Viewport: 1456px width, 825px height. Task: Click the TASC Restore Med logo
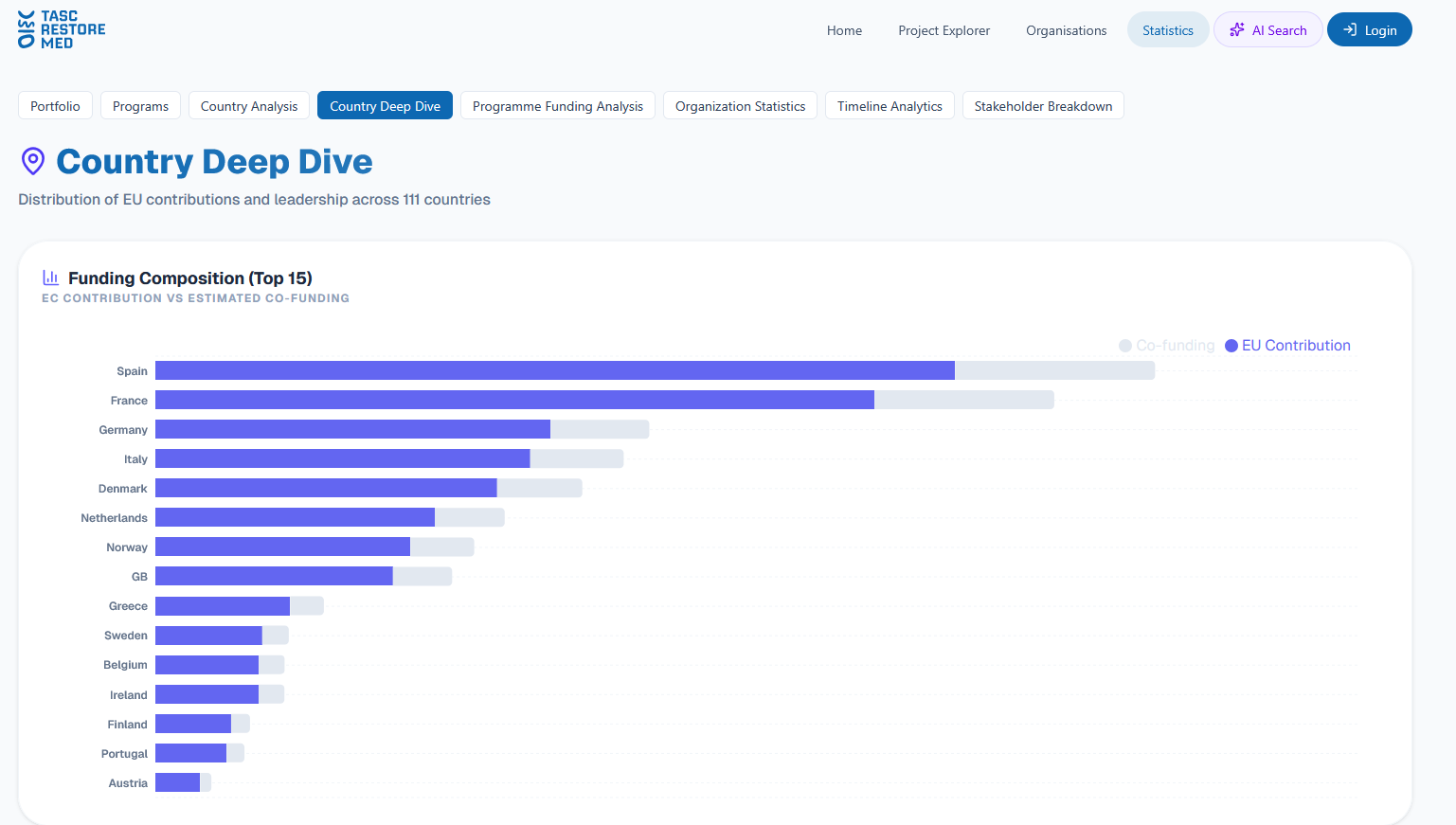62,29
